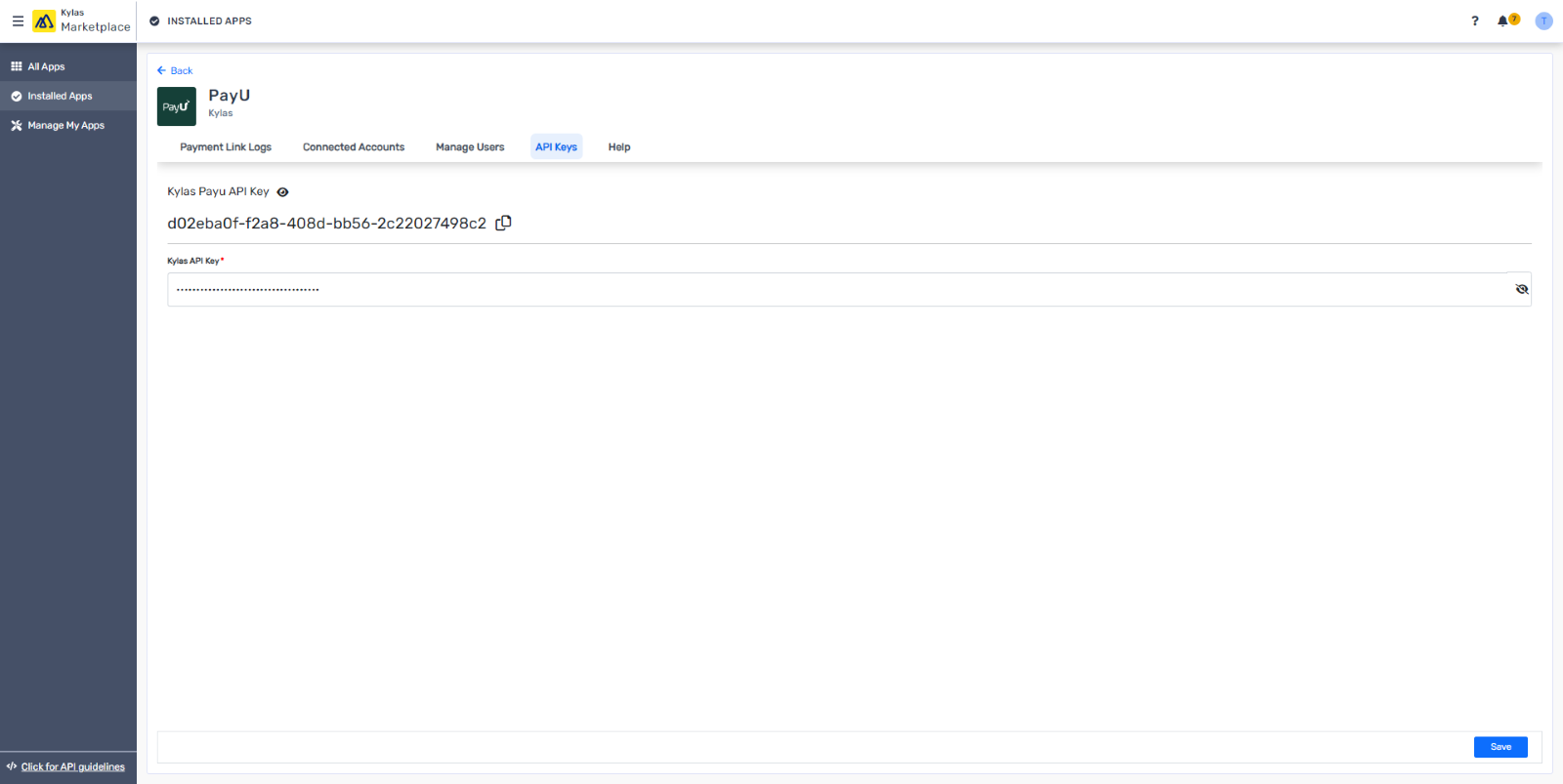Toggle visibility of Kylas Payu API Key
Viewport: 1563px width, 784px height.
click(x=282, y=192)
